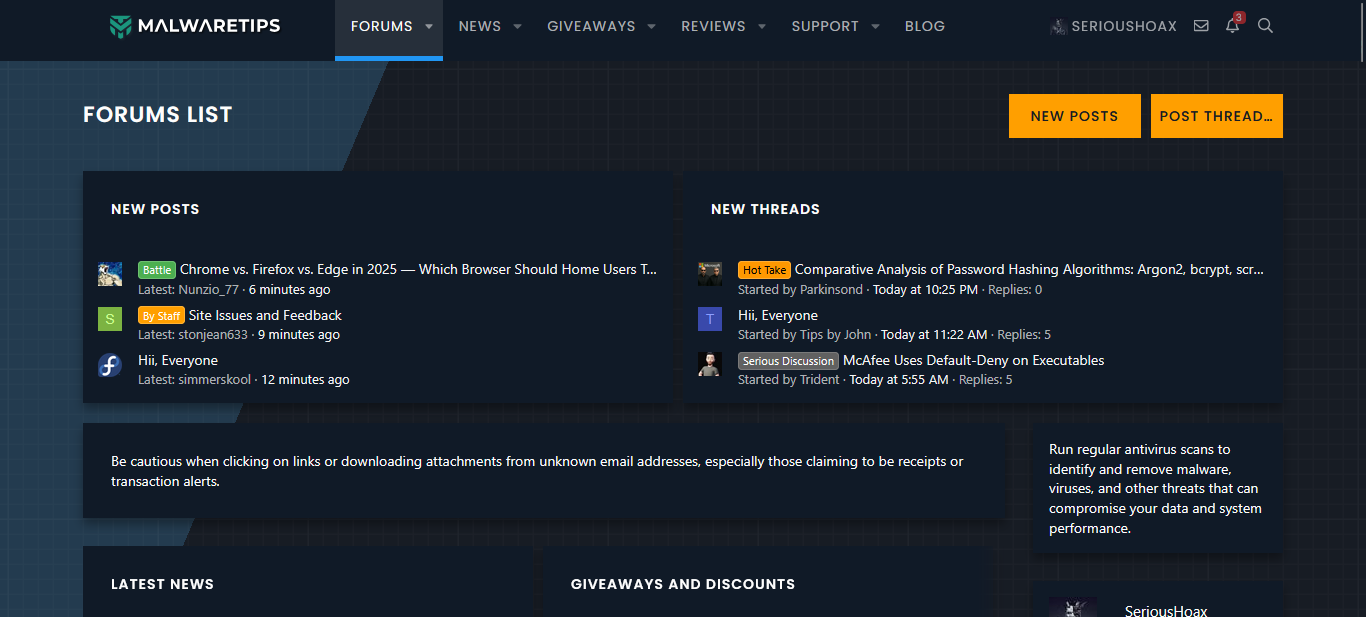Click Today at 5:55 AM timestamp
Screen dimensions: 1366x617
tap(899, 380)
